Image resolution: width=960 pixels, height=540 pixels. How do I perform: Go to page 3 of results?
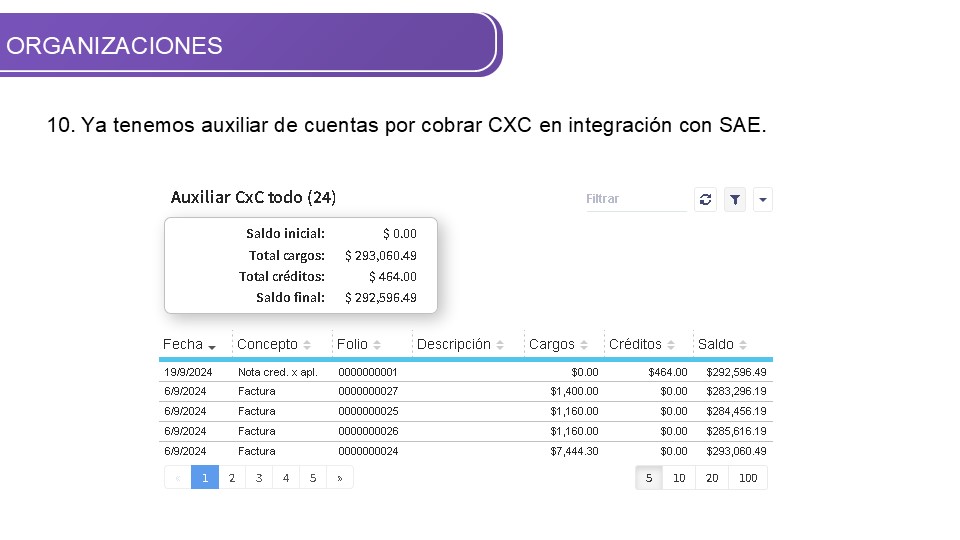pos(259,478)
